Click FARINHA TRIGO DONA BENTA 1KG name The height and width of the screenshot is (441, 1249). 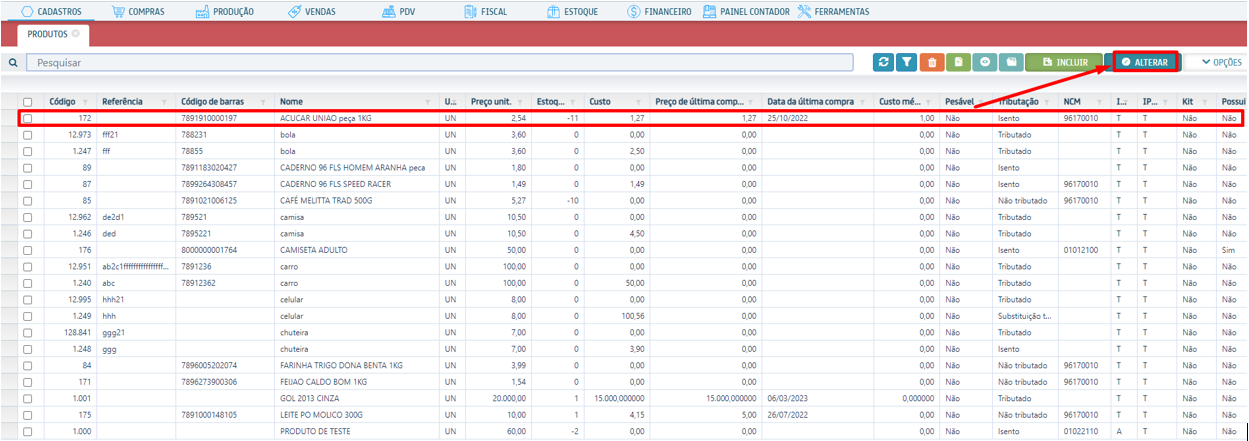click(x=342, y=365)
